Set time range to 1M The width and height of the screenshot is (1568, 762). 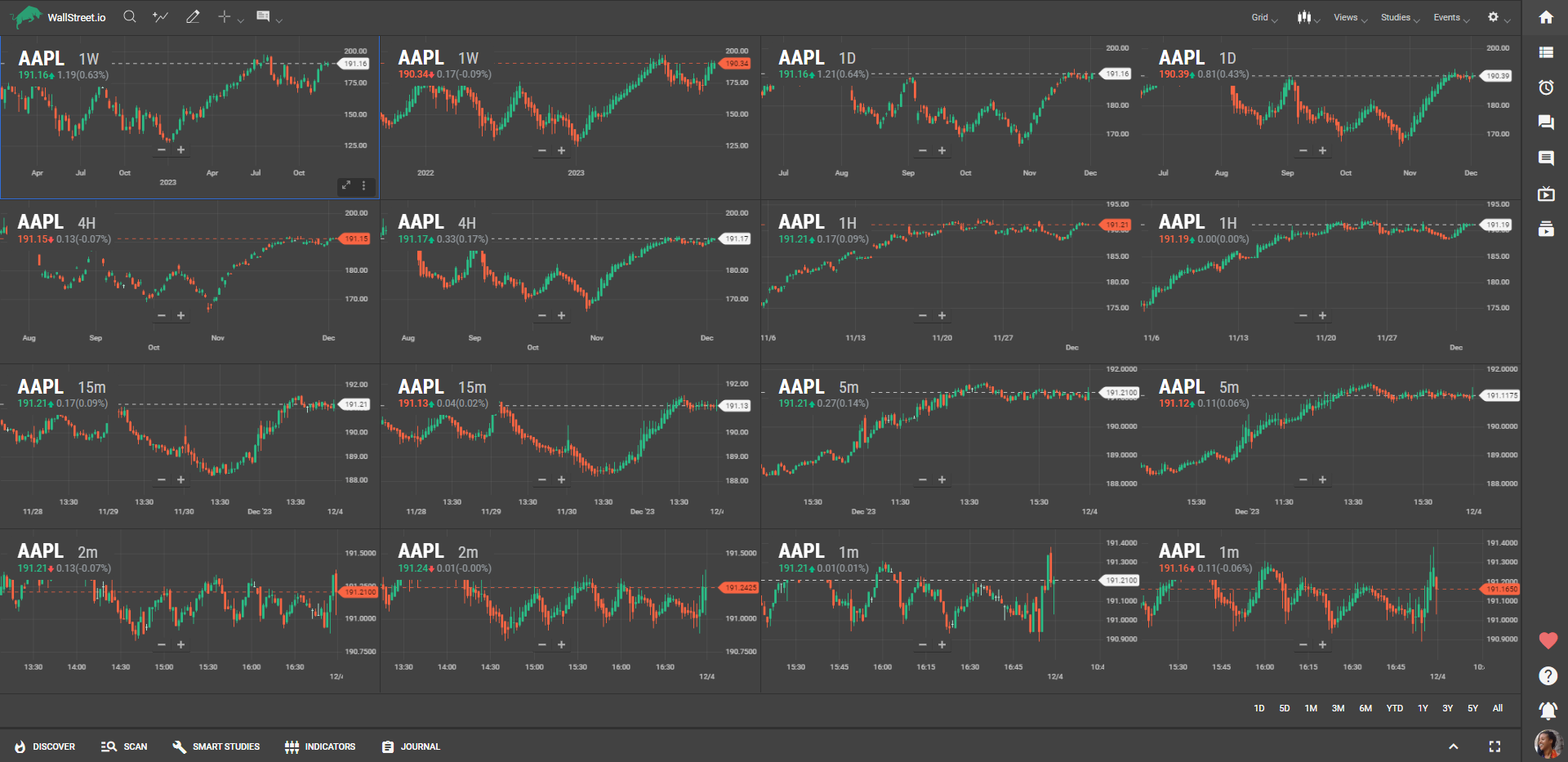pos(1311,708)
